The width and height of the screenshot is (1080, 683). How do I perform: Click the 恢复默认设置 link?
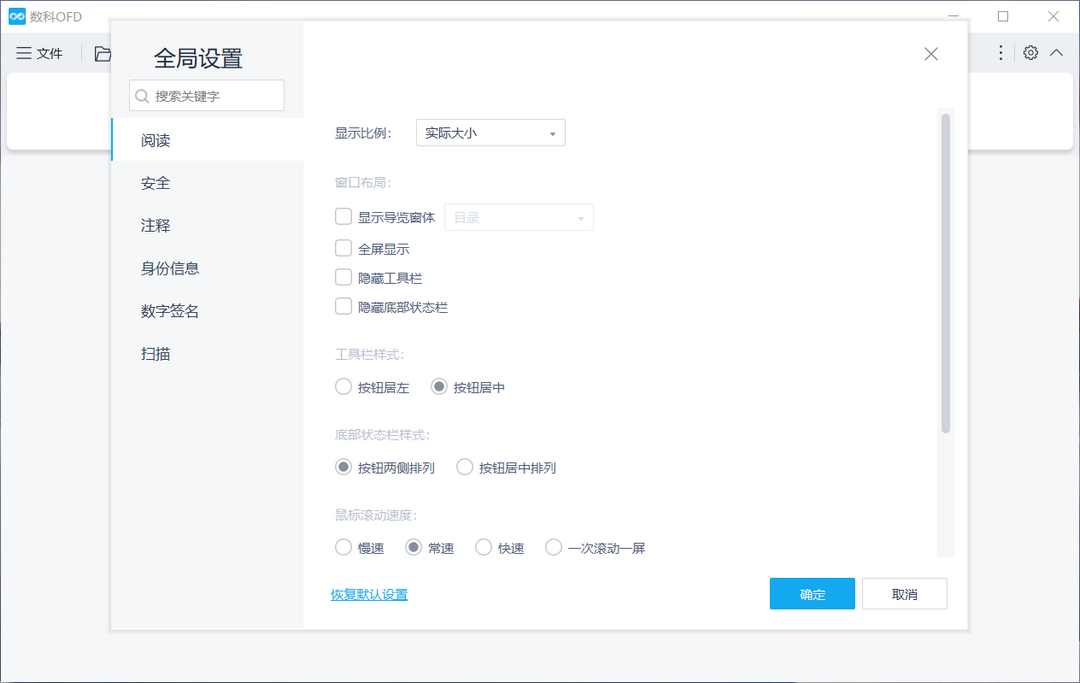[369, 593]
